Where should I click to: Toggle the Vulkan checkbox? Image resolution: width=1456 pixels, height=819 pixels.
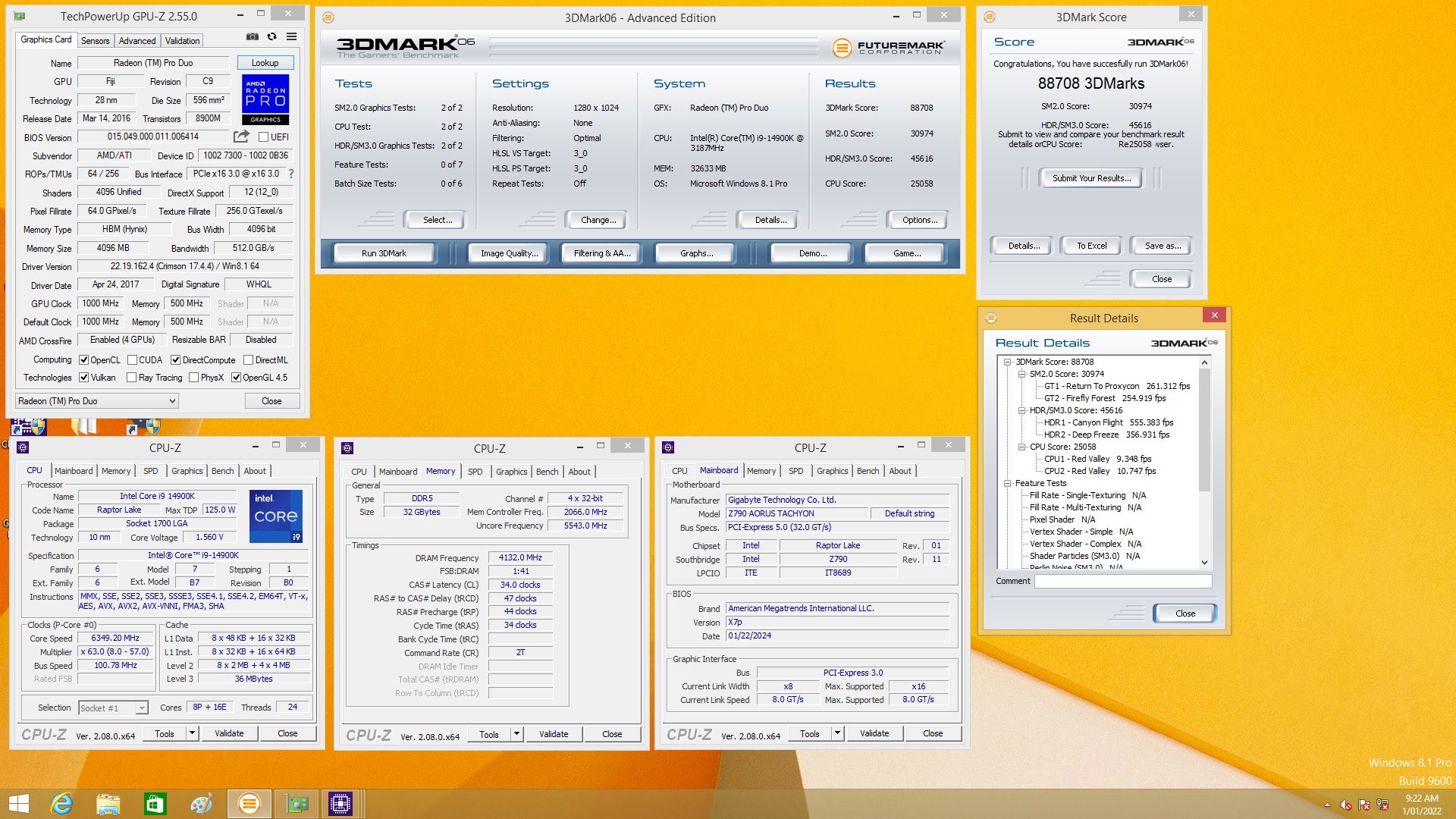84,378
